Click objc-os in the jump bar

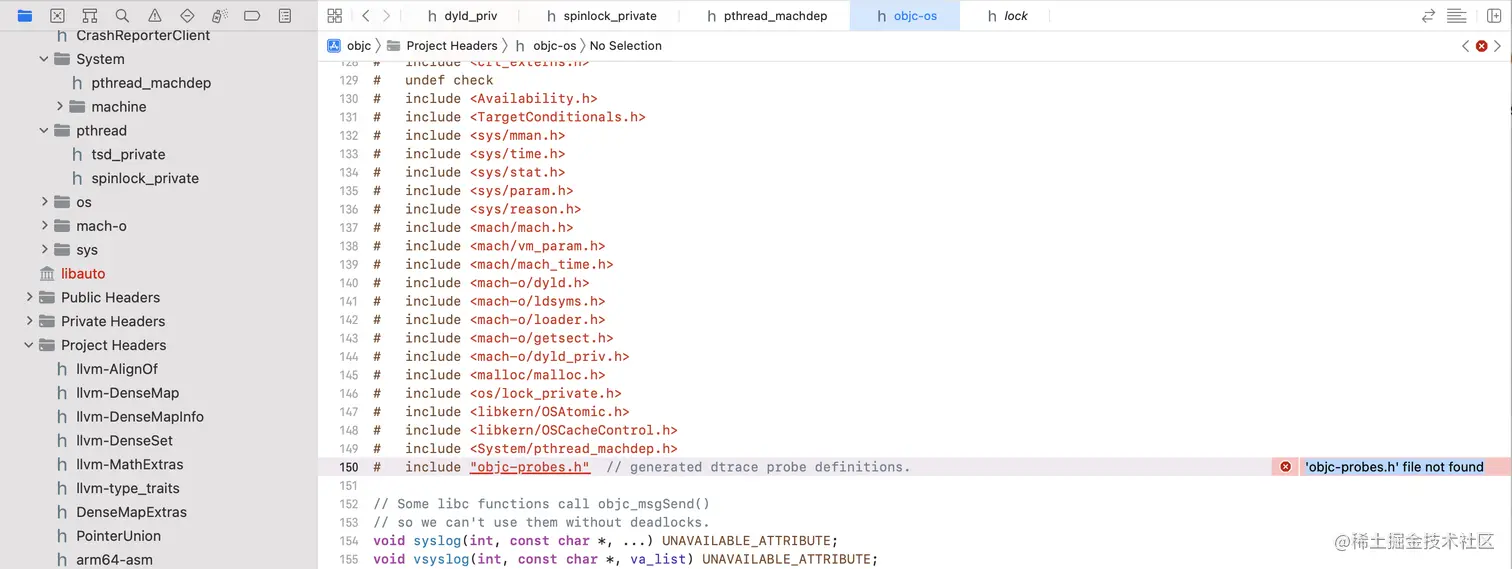(546, 46)
